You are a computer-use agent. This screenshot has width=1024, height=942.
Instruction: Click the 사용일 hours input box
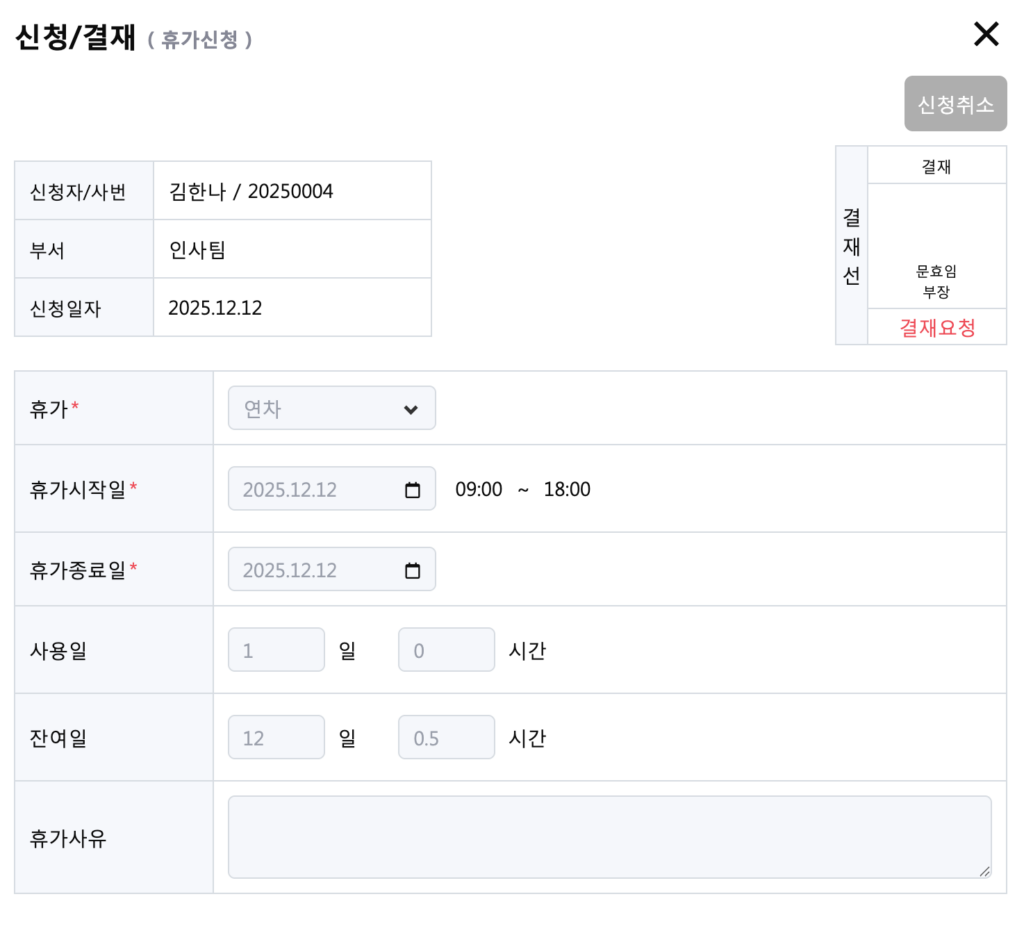(446, 651)
